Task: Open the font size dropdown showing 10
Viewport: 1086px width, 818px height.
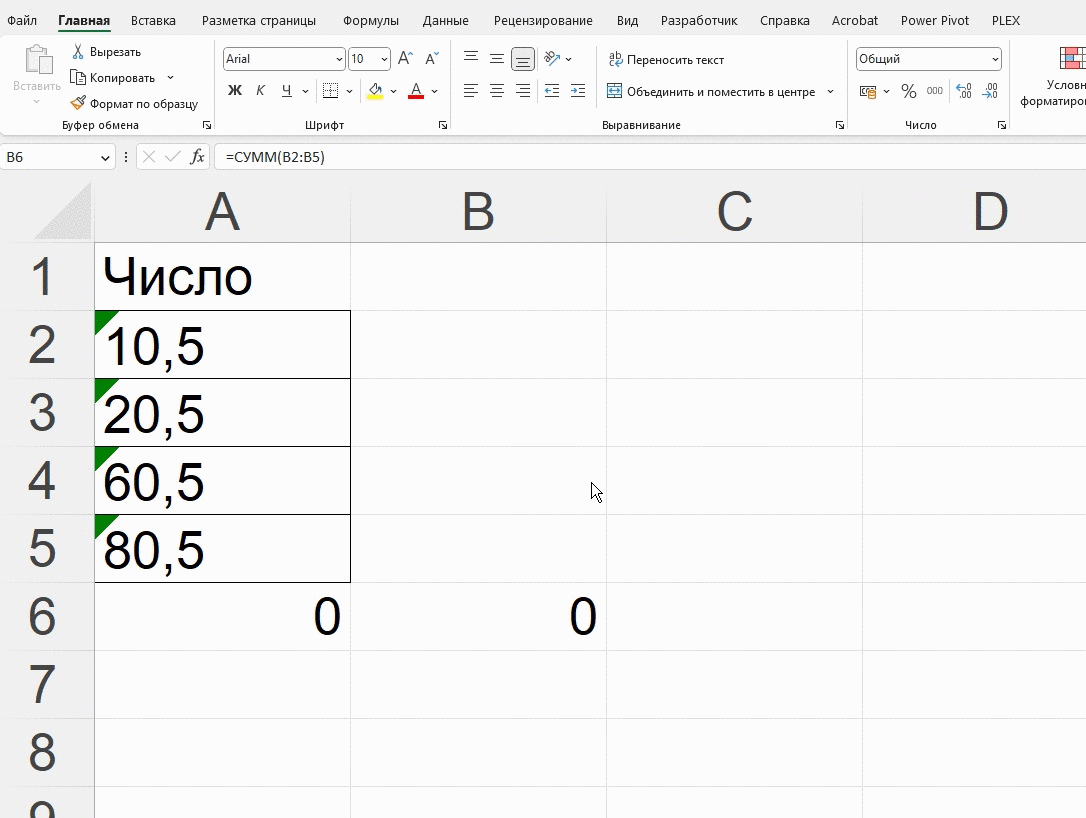Action: click(x=384, y=60)
